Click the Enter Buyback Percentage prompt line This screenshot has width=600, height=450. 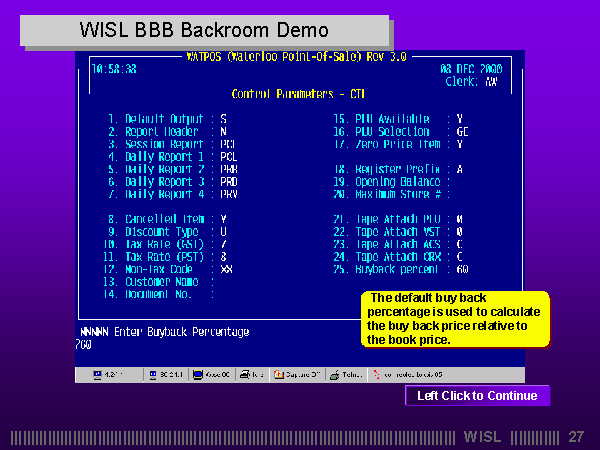pyautogui.click(x=165, y=332)
